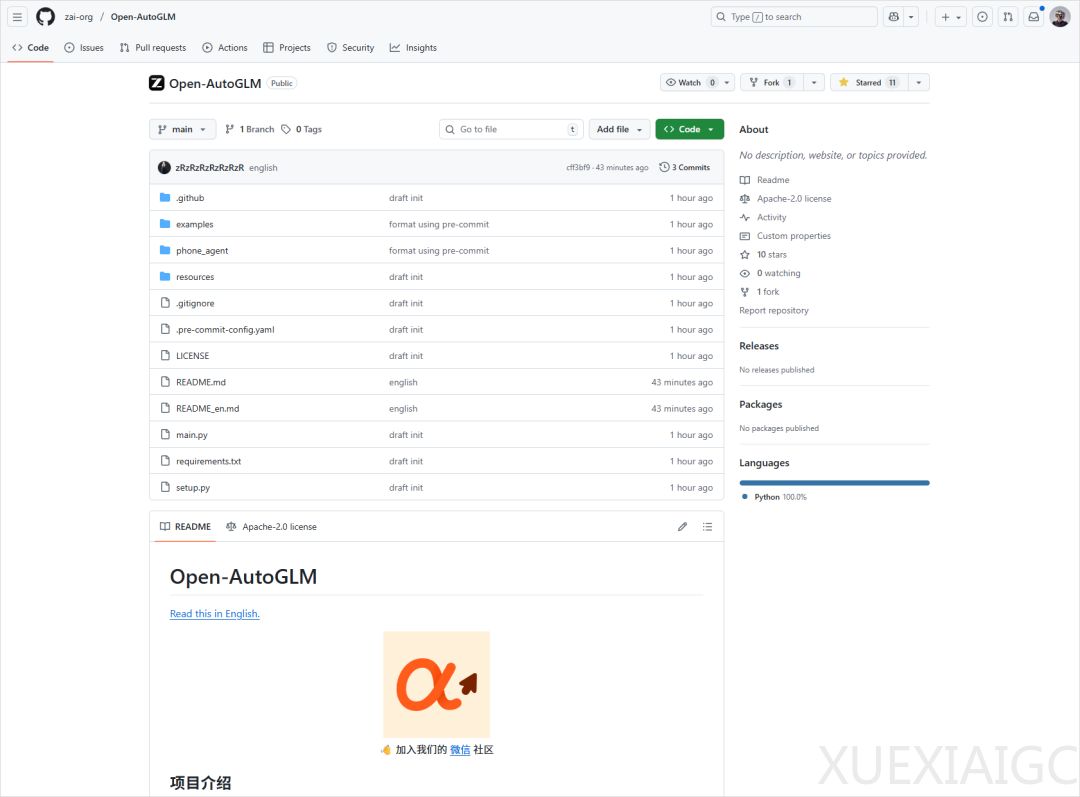Edit README using the pencil icon
Screen dimensions: 1080x797
682,527
